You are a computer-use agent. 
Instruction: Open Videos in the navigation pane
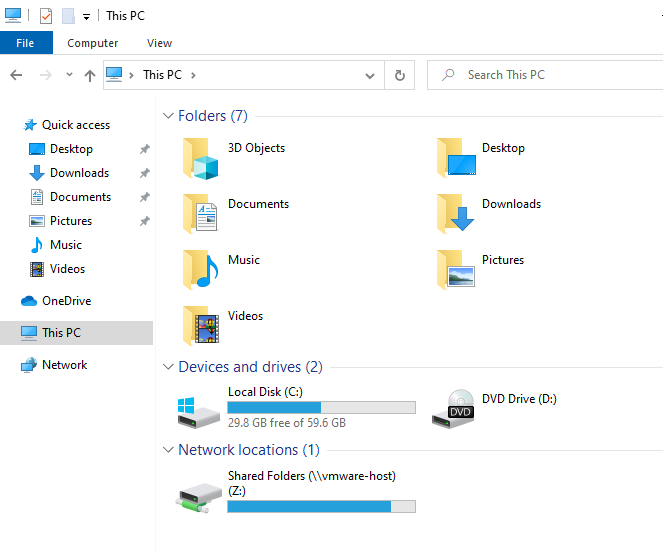tap(58, 269)
